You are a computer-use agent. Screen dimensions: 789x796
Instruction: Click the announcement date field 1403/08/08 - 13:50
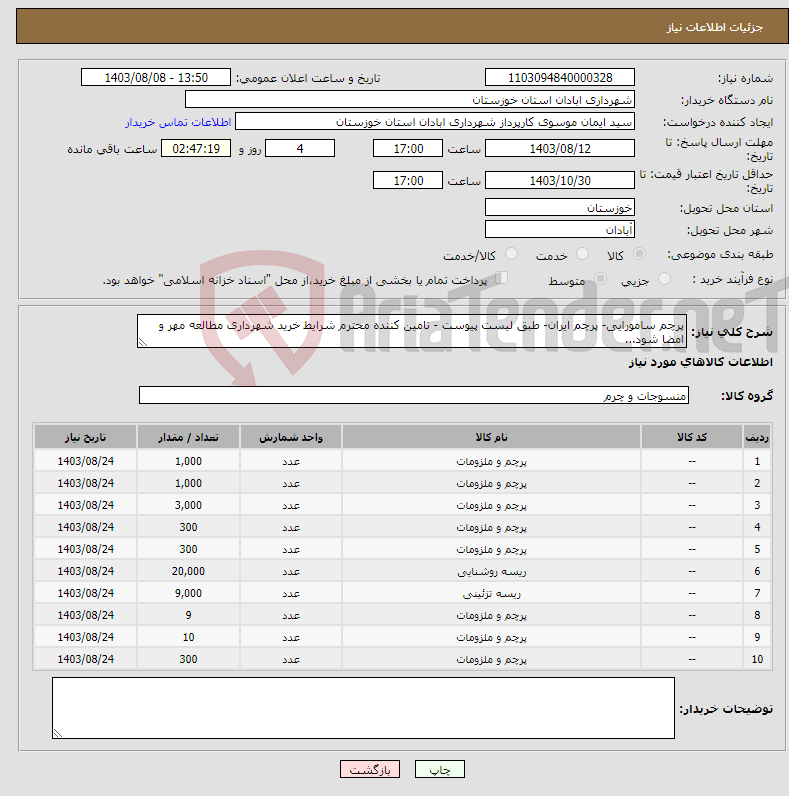156,78
